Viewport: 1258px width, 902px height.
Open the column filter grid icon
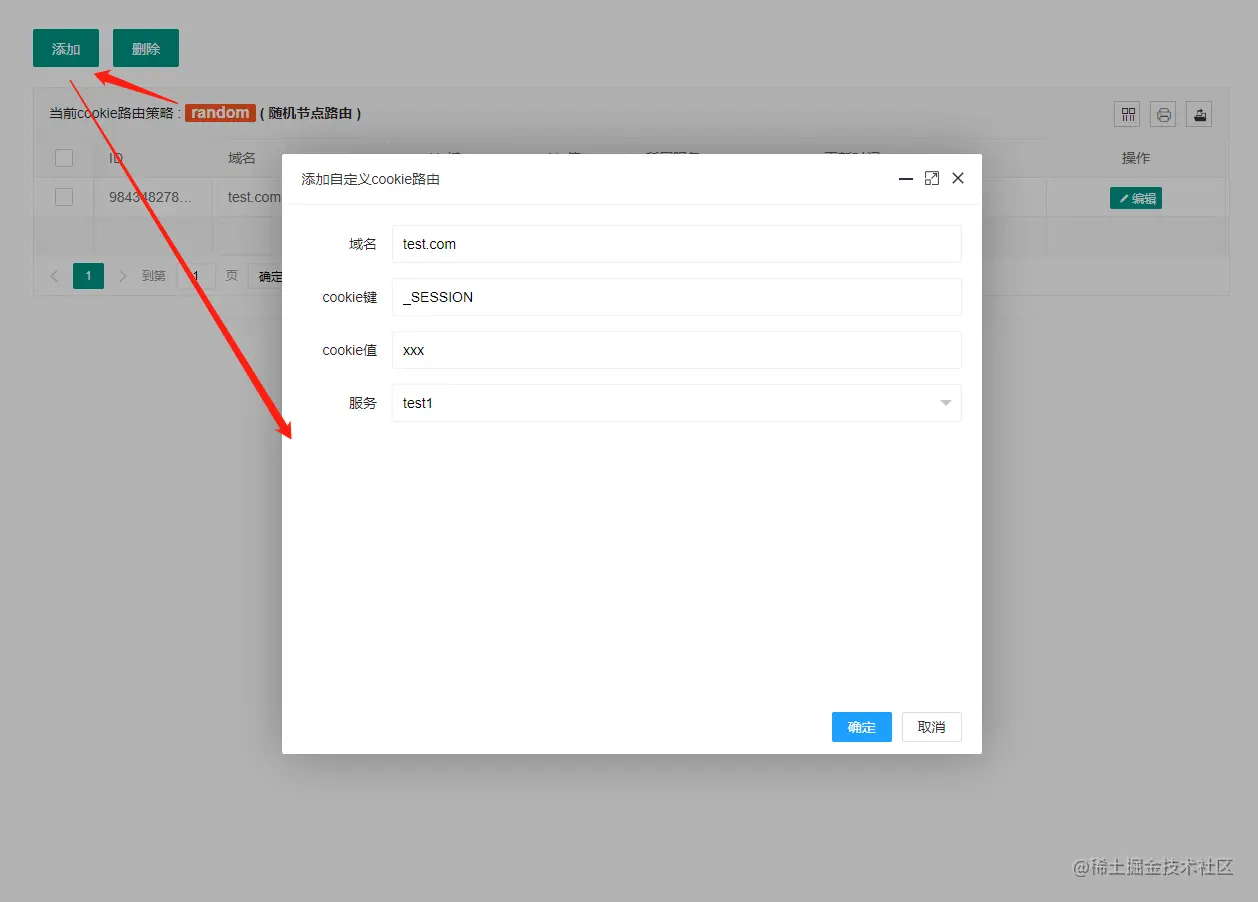[1127, 114]
